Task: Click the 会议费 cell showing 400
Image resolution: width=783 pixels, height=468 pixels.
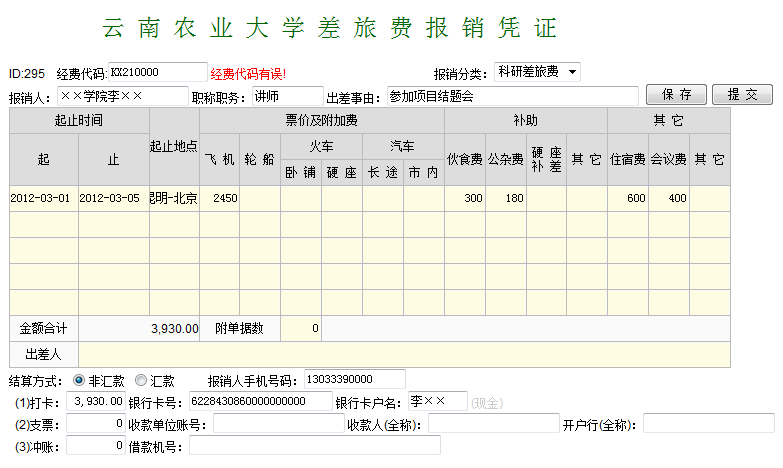Action: tap(669, 198)
